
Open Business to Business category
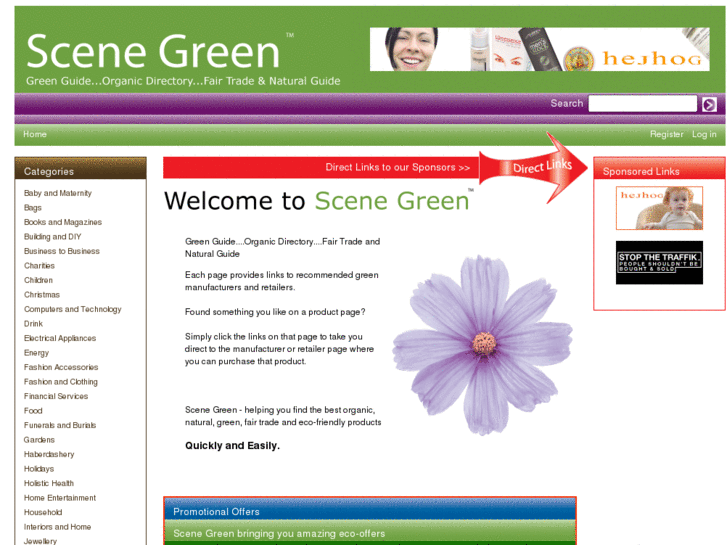[62, 251]
